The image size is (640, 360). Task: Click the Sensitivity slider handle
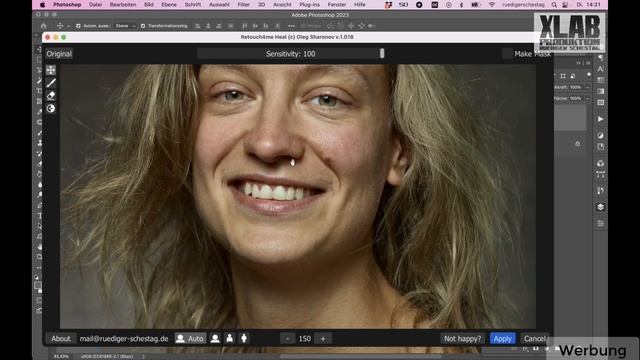click(x=382, y=53)
